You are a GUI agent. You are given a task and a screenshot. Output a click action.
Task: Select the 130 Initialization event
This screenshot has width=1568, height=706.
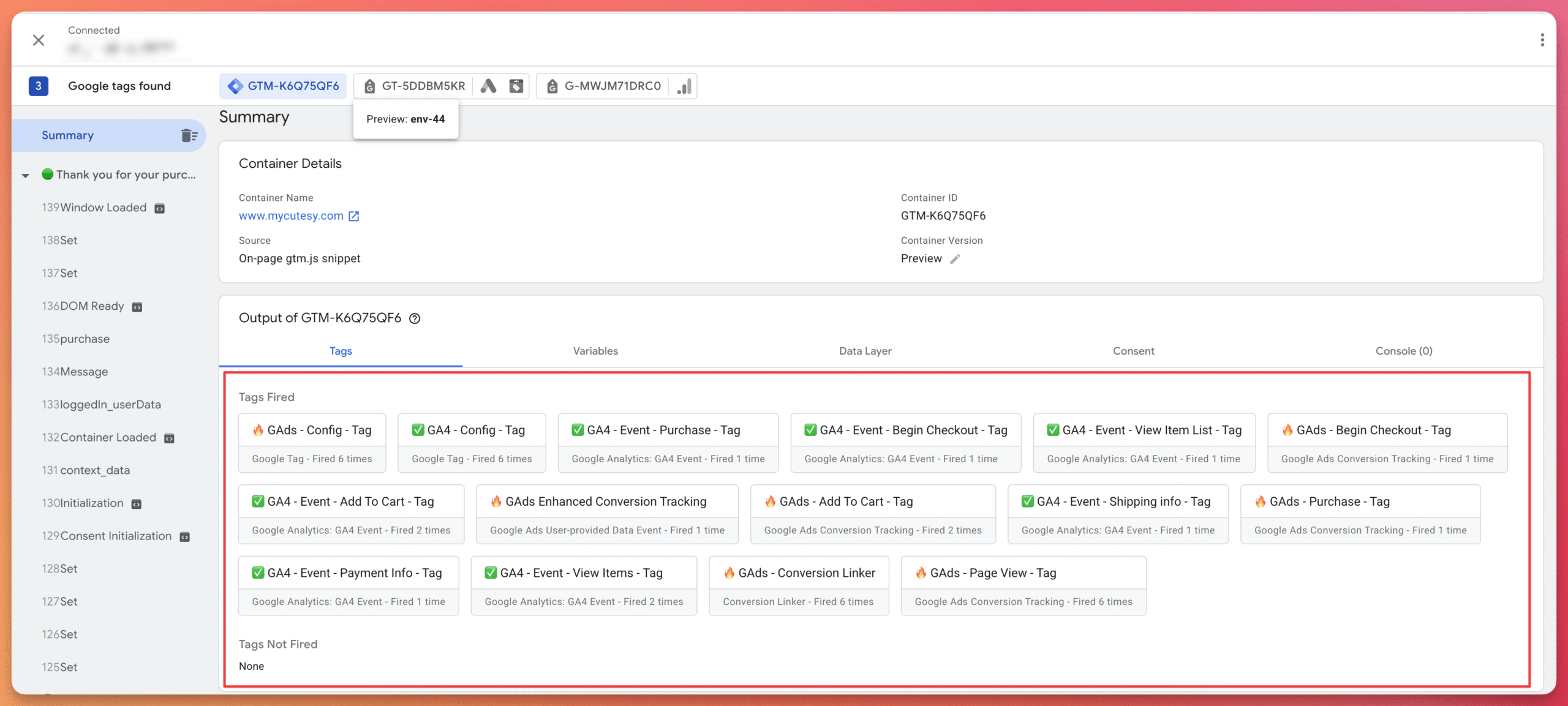point(83,503)
